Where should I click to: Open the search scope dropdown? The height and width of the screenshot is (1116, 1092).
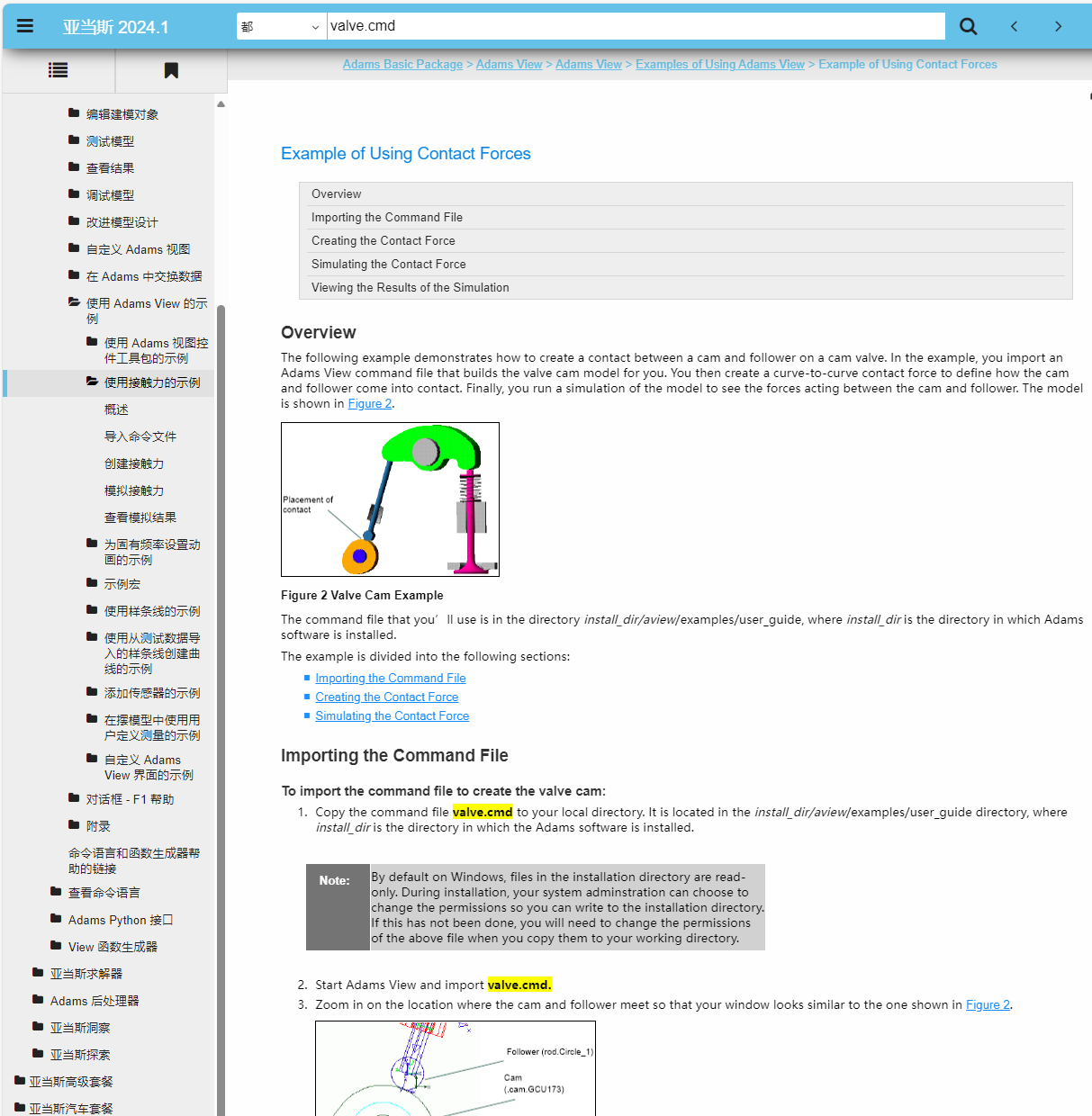[x=281, y=26]
